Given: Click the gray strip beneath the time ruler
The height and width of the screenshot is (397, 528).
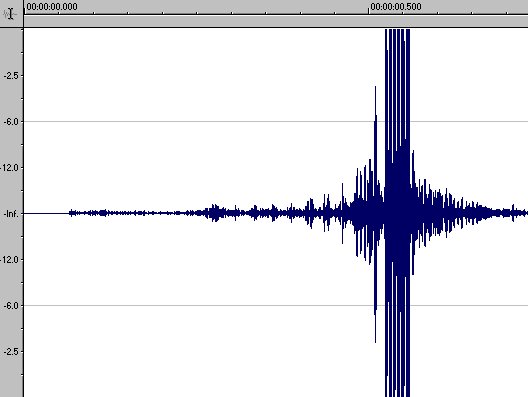Looking at the screenshot, I should (x=276, y=21).
